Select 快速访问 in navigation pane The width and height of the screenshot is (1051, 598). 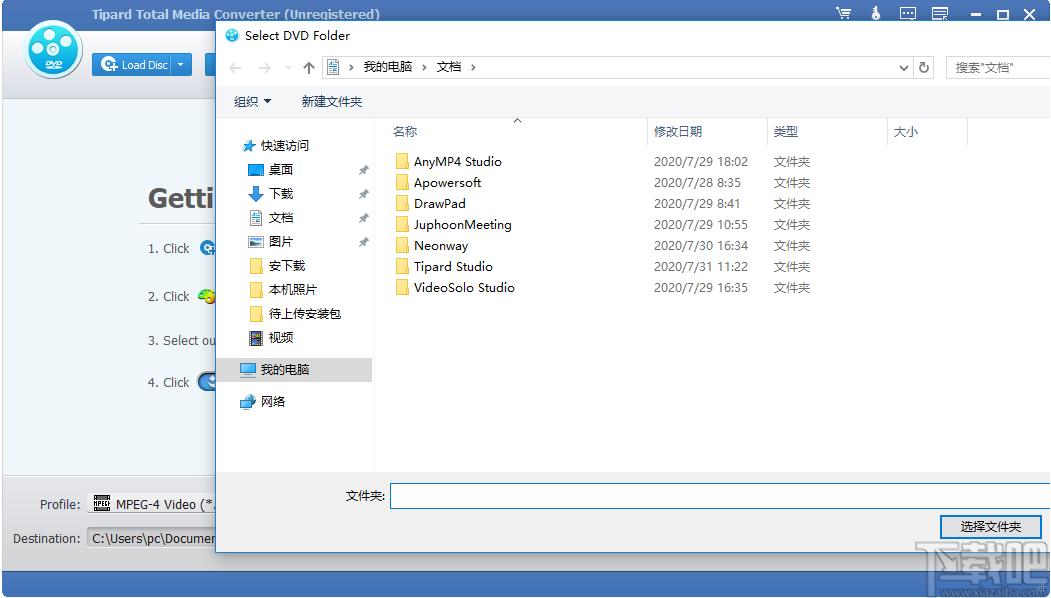(x=284, y=145)
